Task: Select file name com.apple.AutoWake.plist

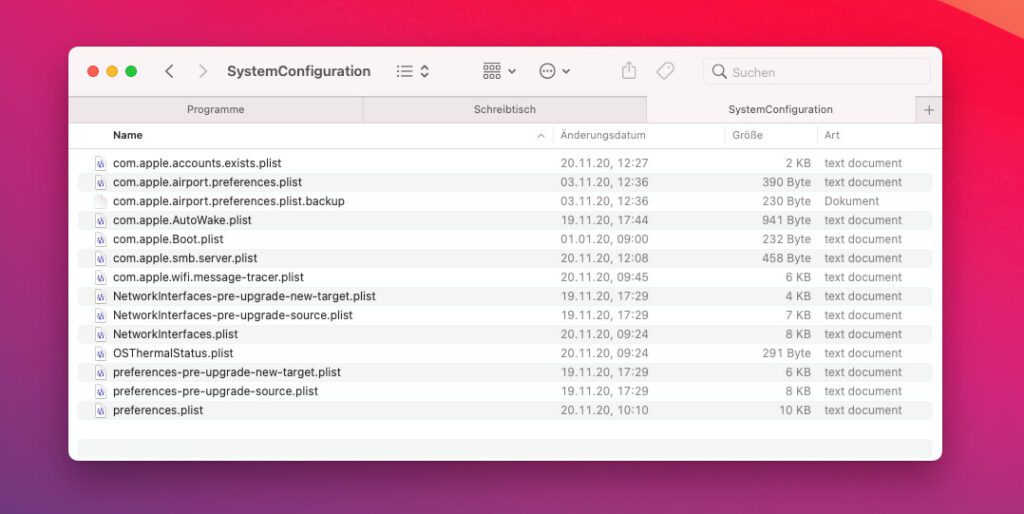Action: [182, 220]
